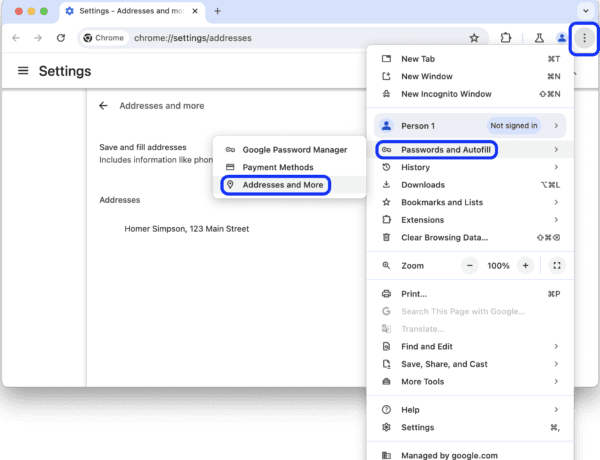Expand the Person 1 submenu chevron
Screen dimensions: 600x460
(x=556, y=126)
